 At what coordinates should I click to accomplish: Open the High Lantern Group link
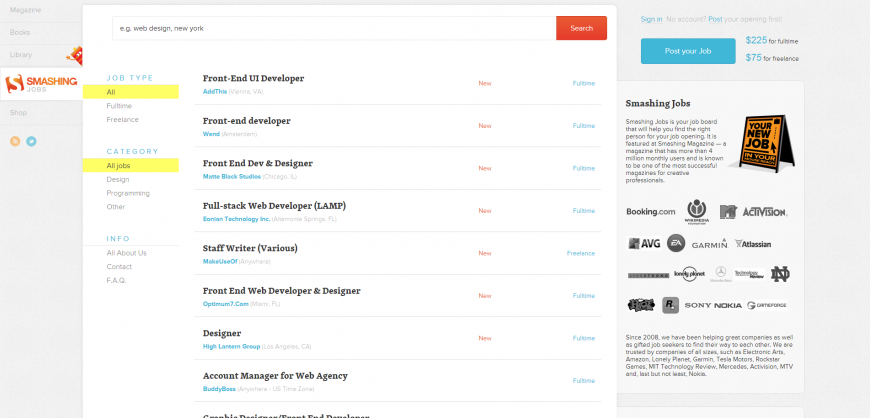click(x=231, y=346)
